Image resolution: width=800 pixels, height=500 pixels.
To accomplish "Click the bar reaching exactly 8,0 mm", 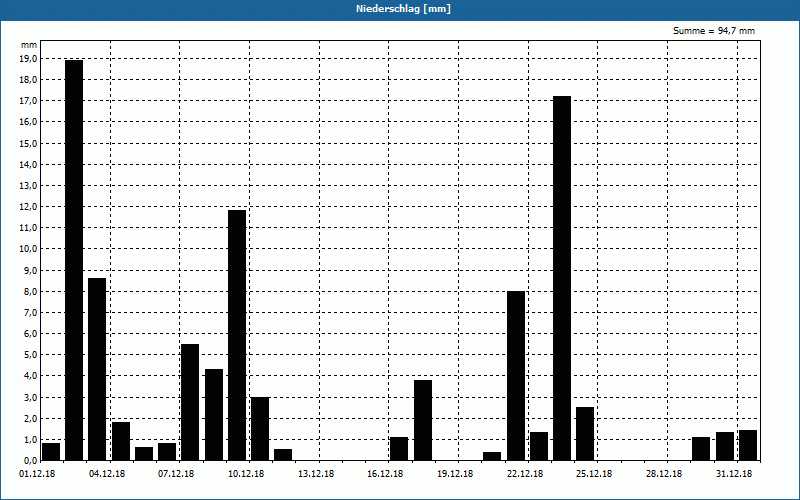I will 516,376.
